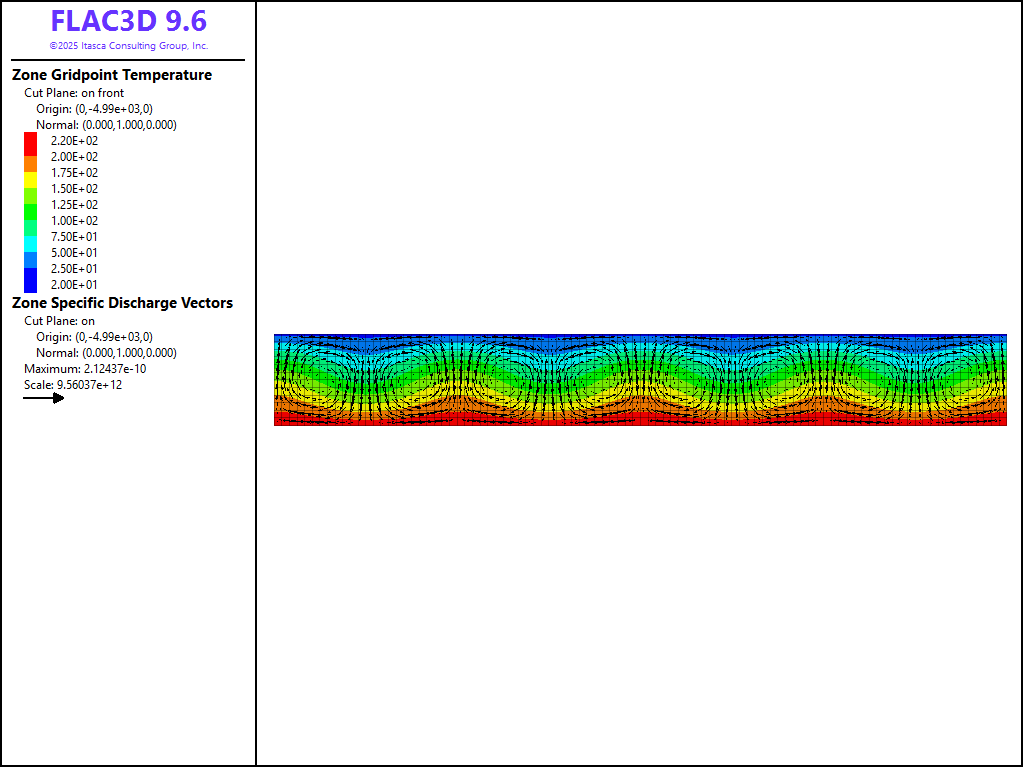Viewport: 1024px width, 768px height.
Task: Select the Zone Specific Discharge Vectors heading
Action: (x=122, y=303)
